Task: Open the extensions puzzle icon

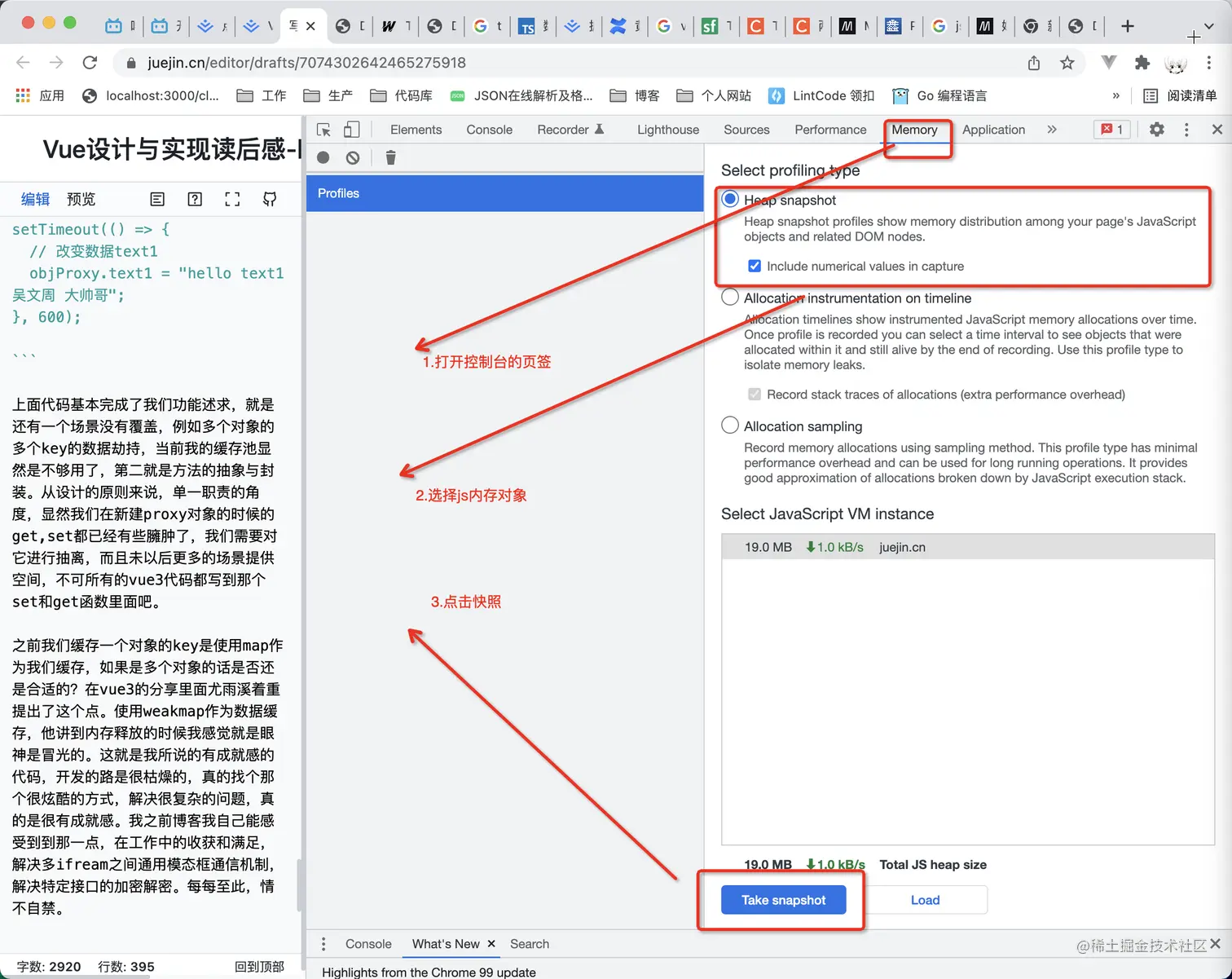Action: coord(1142,63)
